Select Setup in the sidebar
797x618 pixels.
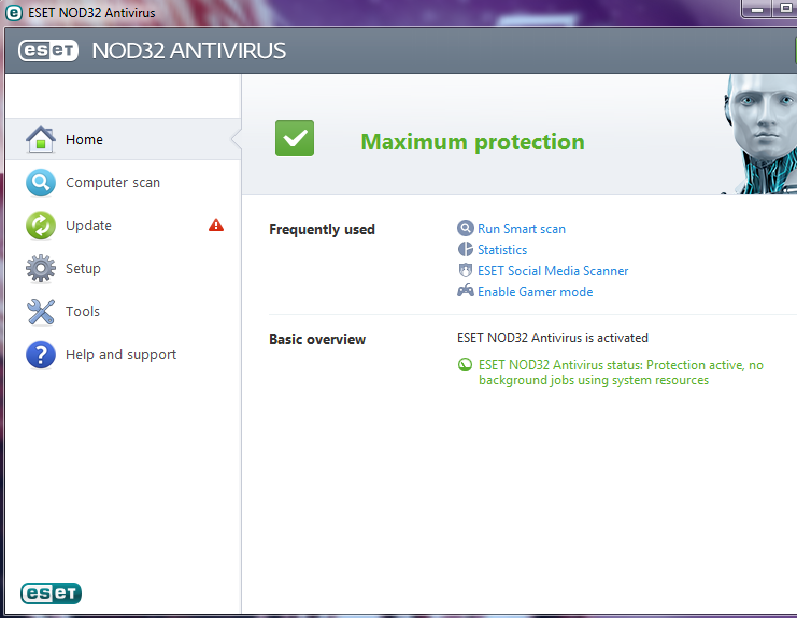tap(83, 269)
